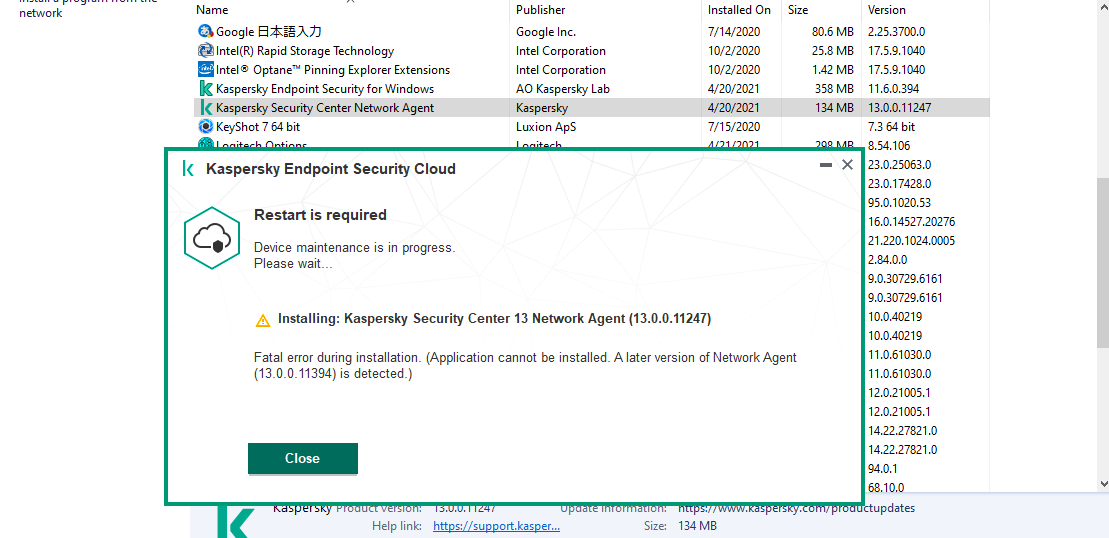Click the version 94.0.1 cell
The height and width of the screenshot is (538, 1109).
point(882,468)
